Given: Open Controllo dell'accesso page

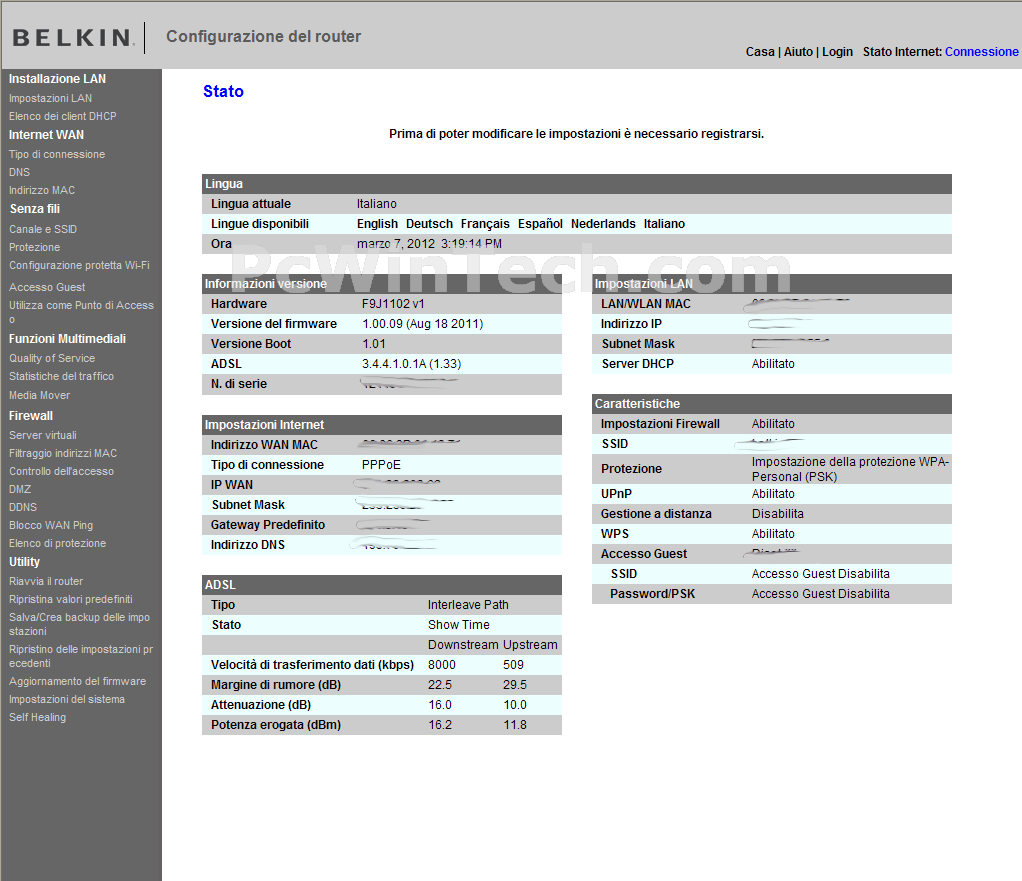Looking at the screenshot, I should 61,471.
